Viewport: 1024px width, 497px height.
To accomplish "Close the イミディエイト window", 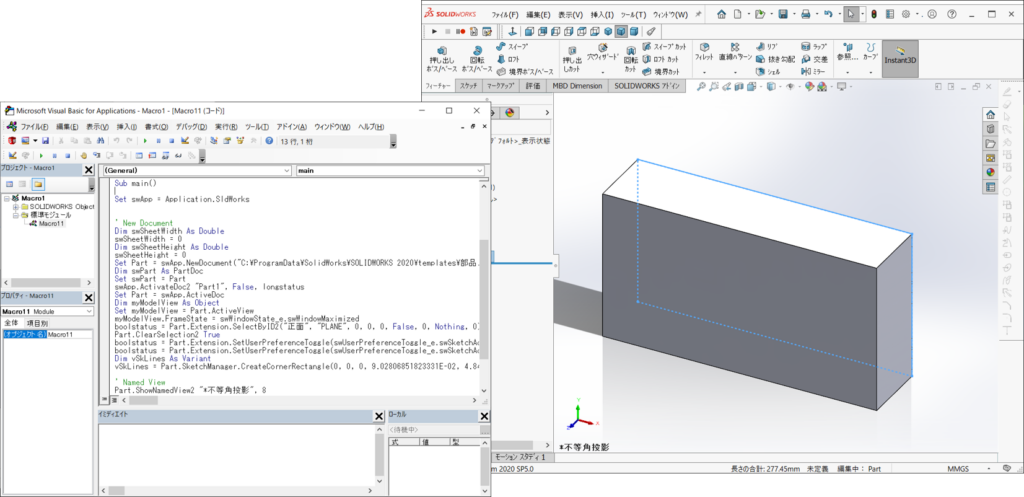I will tap(379, 416).
